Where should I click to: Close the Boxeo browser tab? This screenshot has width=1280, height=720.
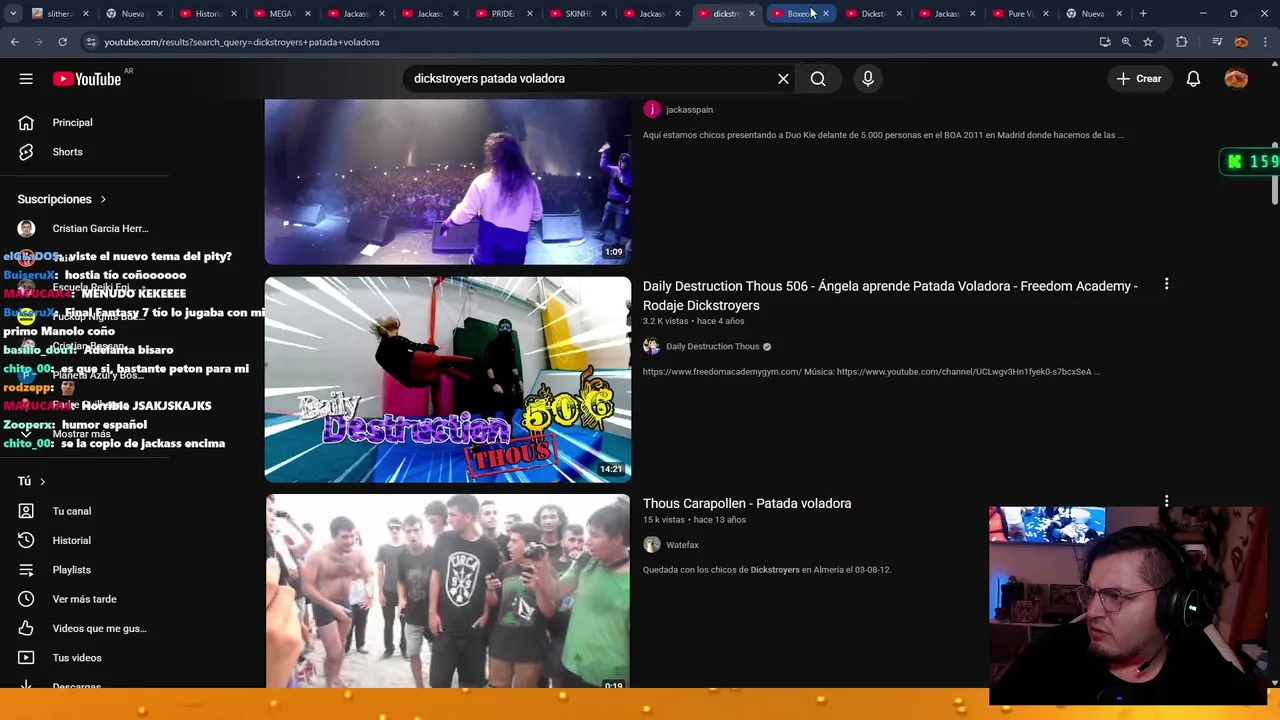[825, 13]
